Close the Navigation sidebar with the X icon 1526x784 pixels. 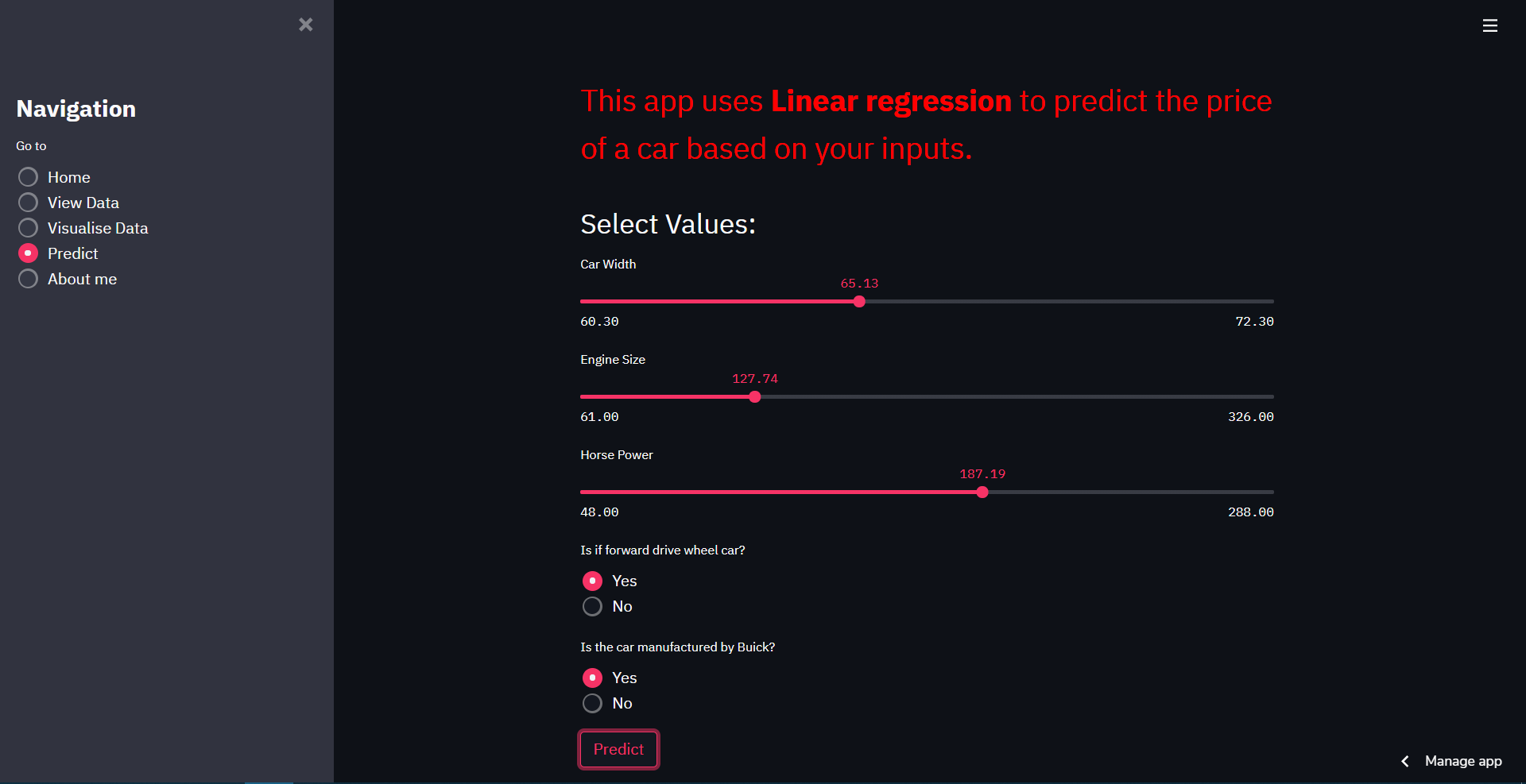point(306,25)
